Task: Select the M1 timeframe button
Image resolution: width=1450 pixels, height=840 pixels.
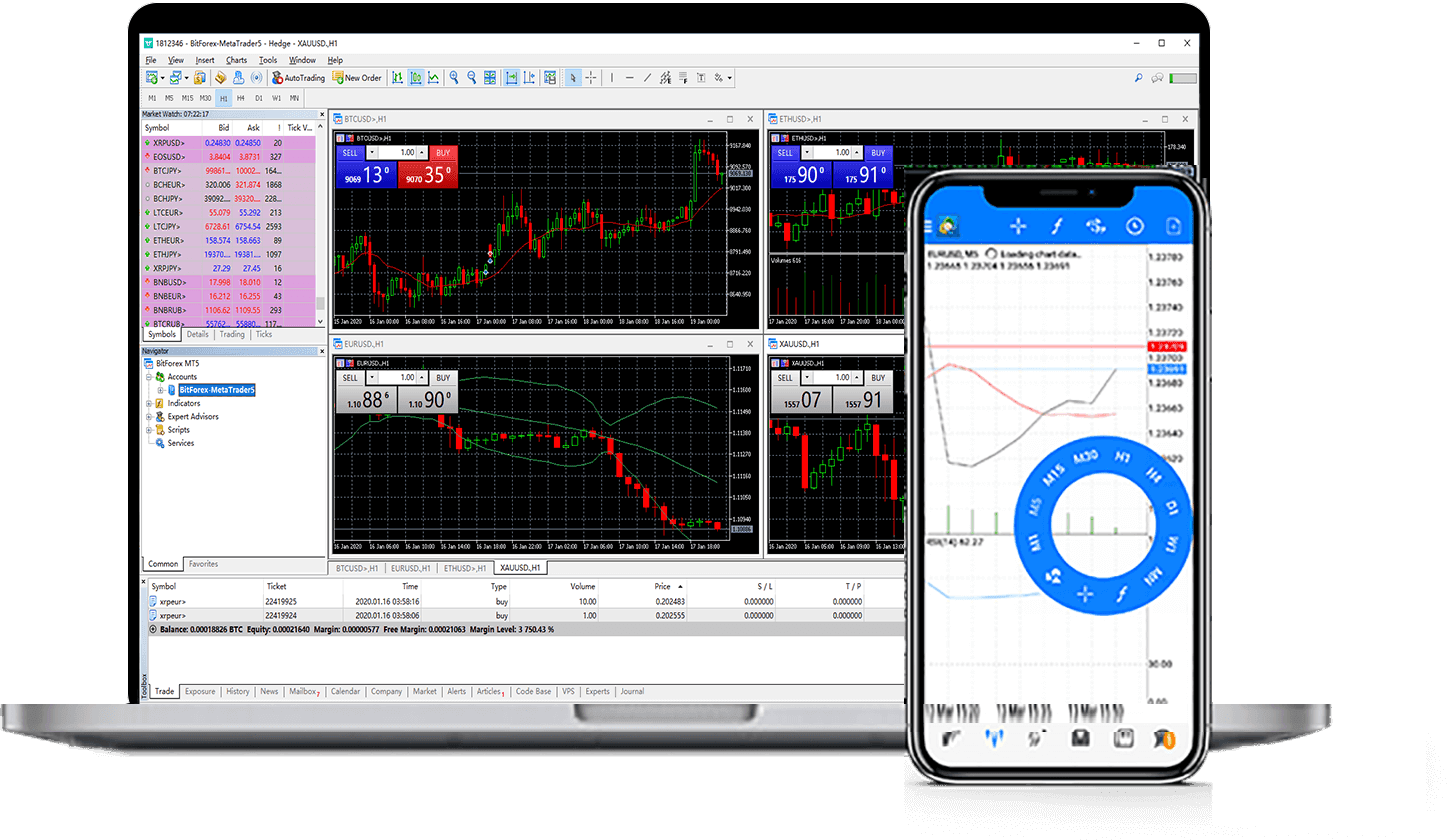Action: (x=152, y=98)
